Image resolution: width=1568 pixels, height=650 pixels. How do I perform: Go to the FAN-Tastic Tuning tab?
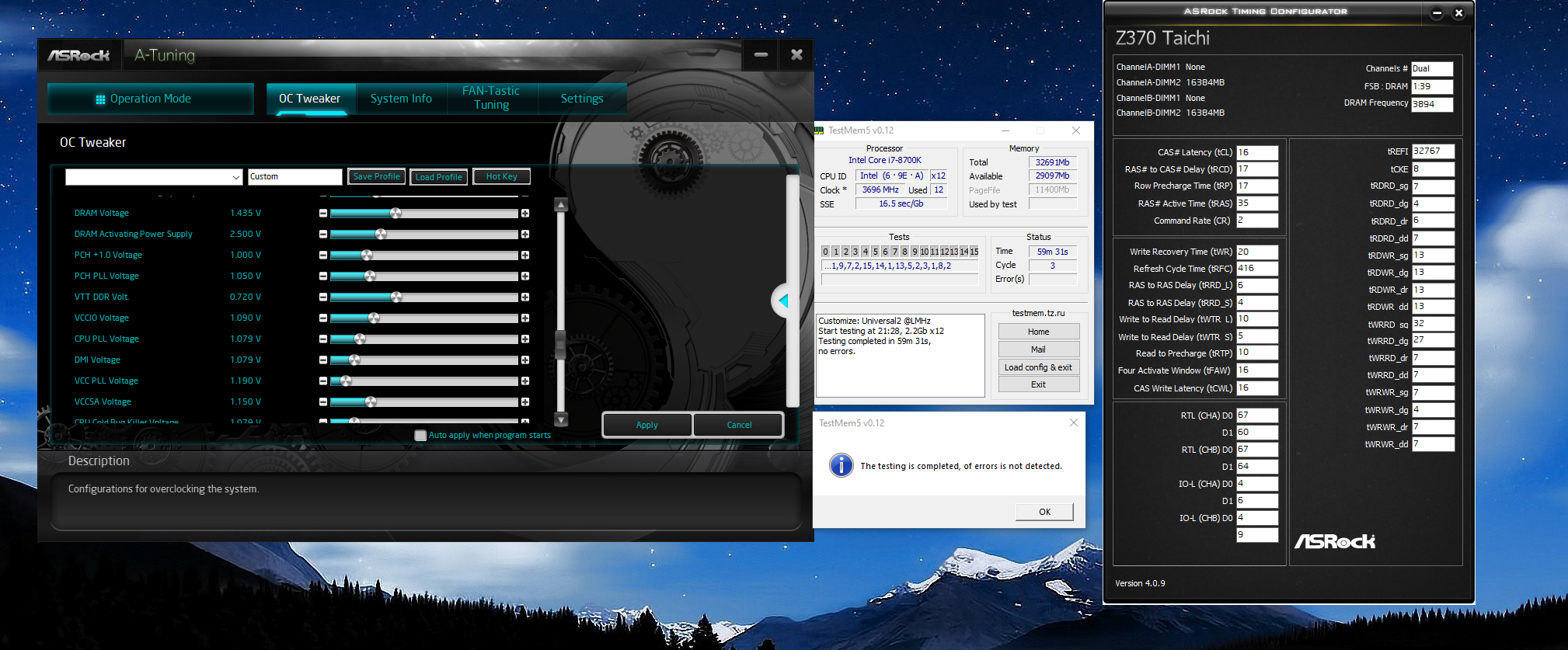coord(491,99)
